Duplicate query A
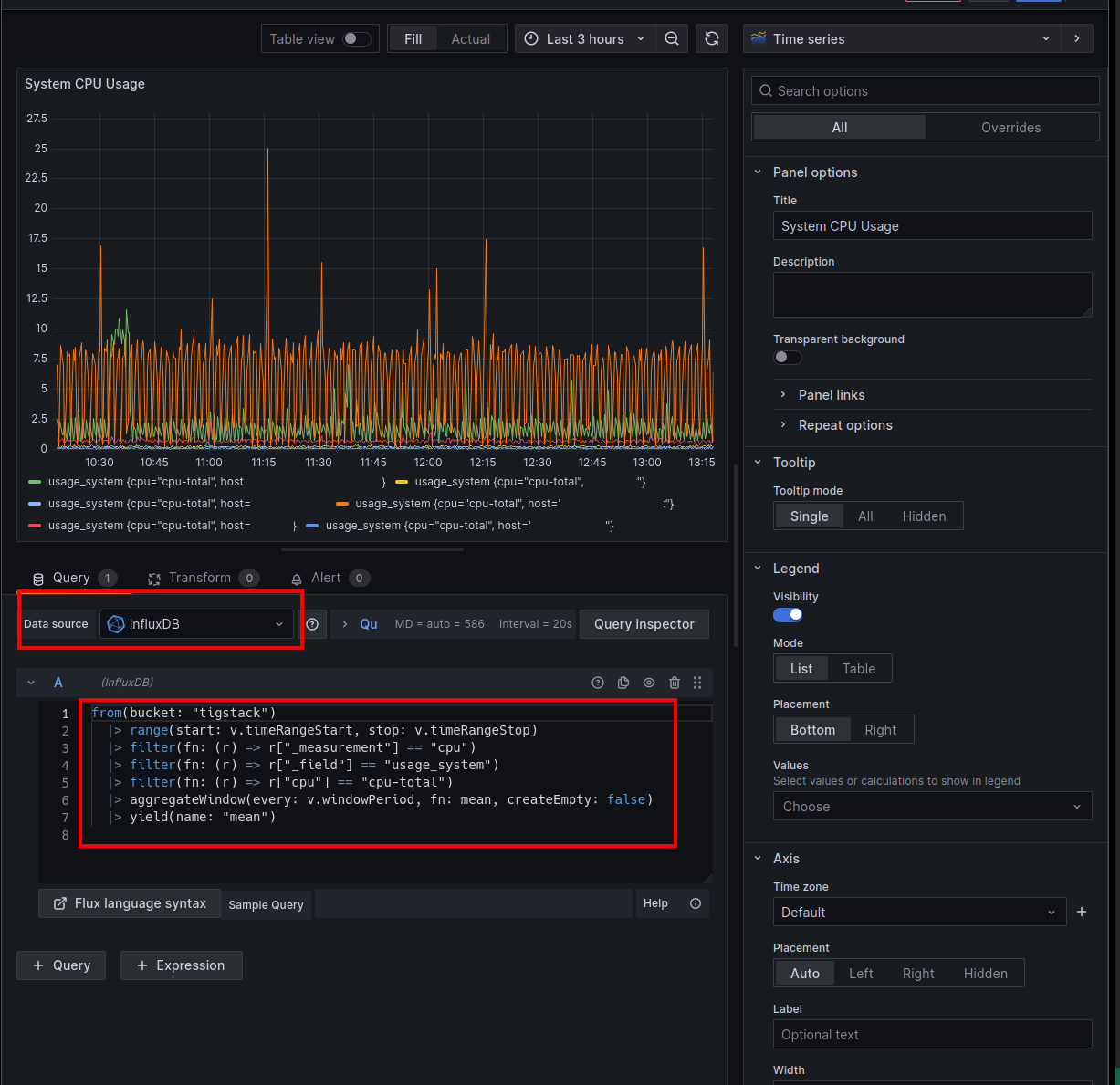 point(623,683)
